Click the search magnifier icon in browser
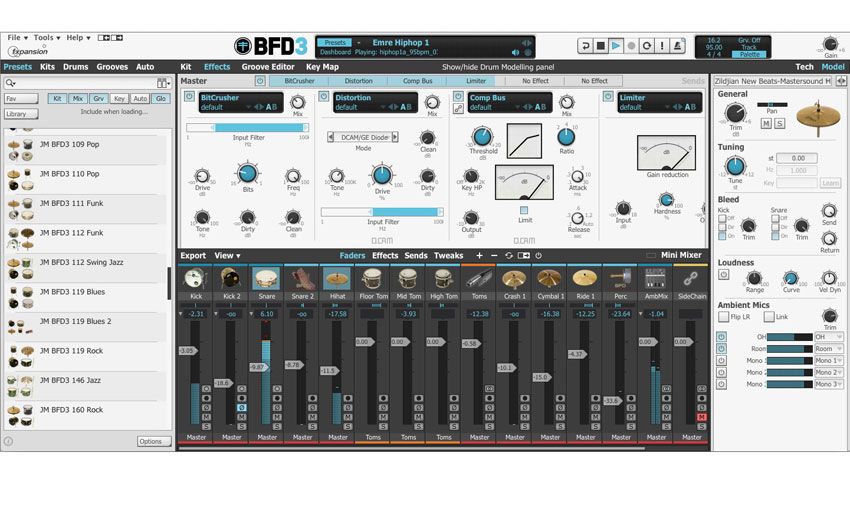 point(10,83)
